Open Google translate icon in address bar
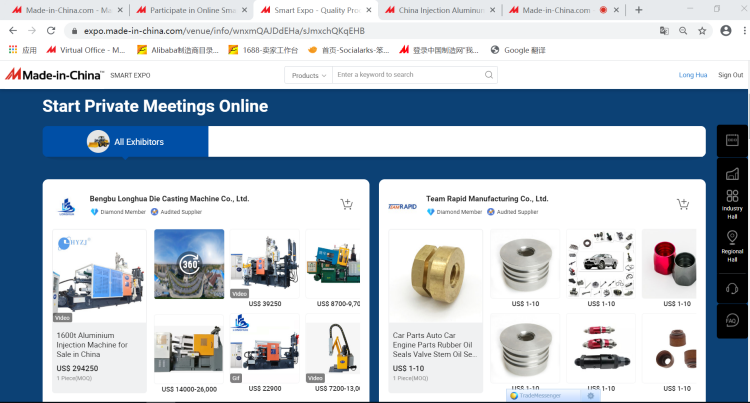 (x=664, y=31)
